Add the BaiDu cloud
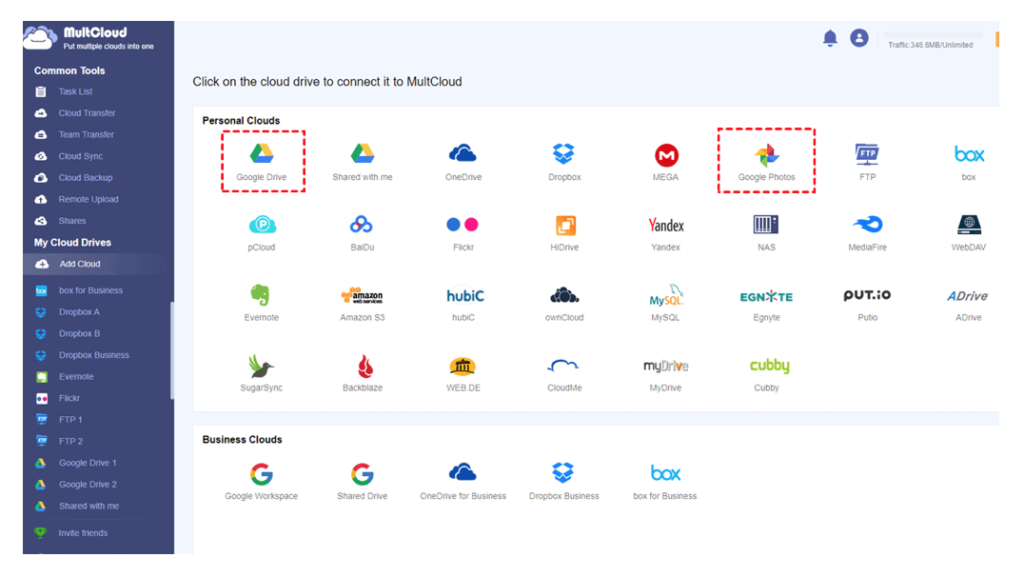1024x577 pixels. pyautogui.click(x=362, y=232)
